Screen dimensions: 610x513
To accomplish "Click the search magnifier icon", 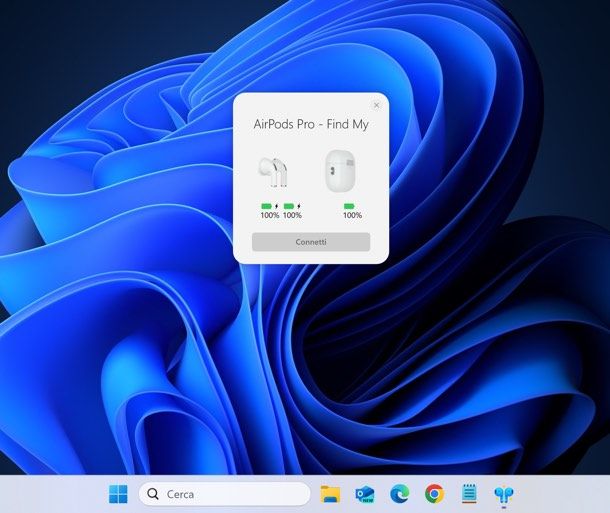I will (x=153, y=494).
